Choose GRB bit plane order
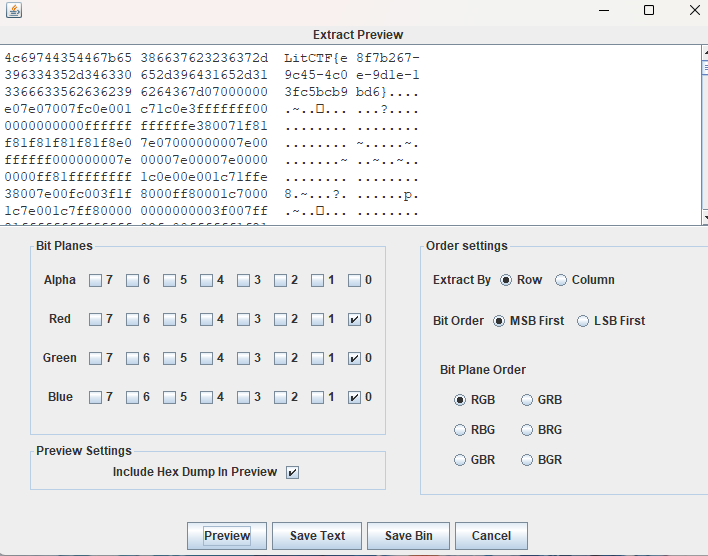 (528, 400)
